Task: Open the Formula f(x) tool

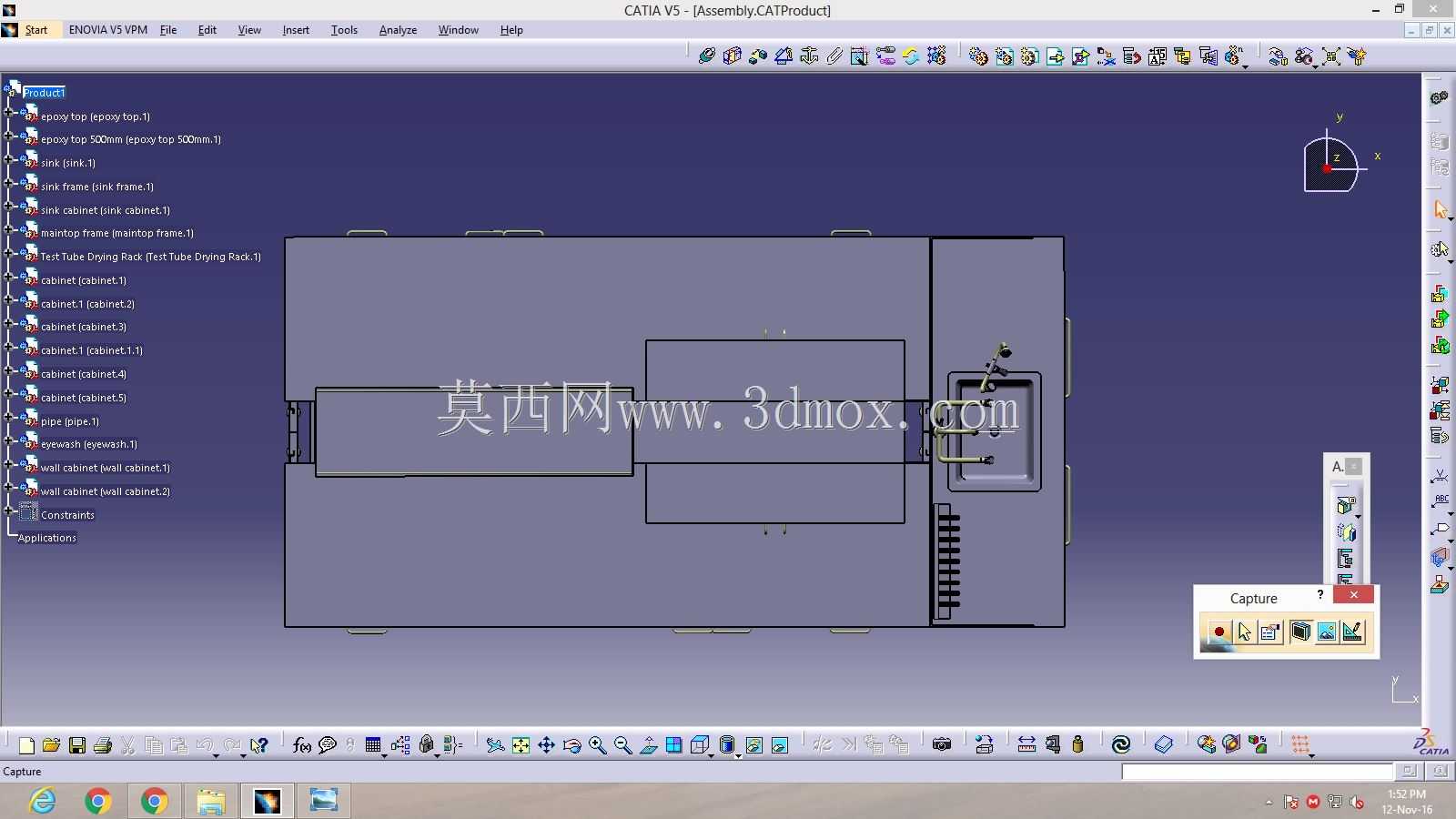Action: click(x=302, y=745)
